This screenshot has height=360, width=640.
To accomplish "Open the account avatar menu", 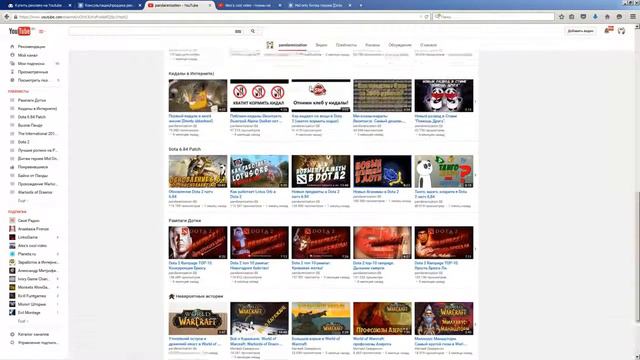I will pos(621,31).
